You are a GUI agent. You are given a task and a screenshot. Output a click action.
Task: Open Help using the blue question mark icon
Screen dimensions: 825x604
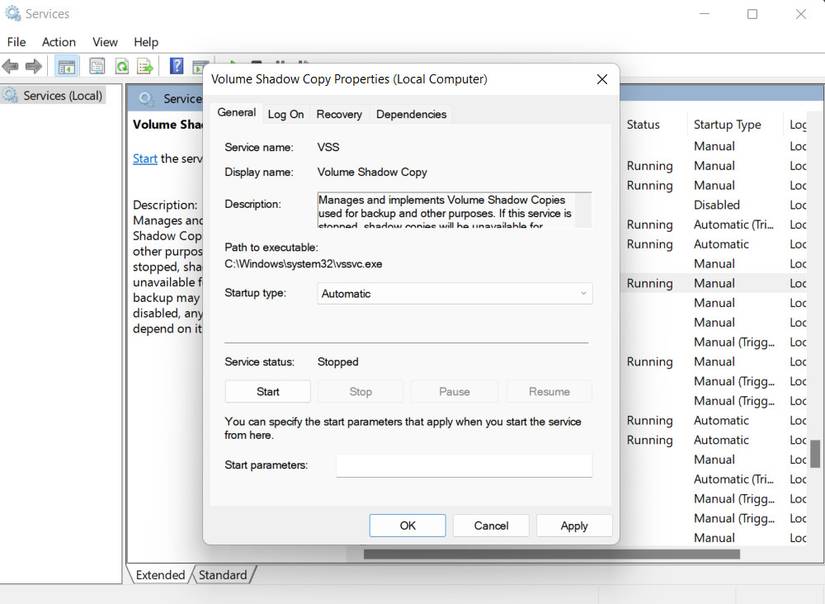tap(175, 66)
